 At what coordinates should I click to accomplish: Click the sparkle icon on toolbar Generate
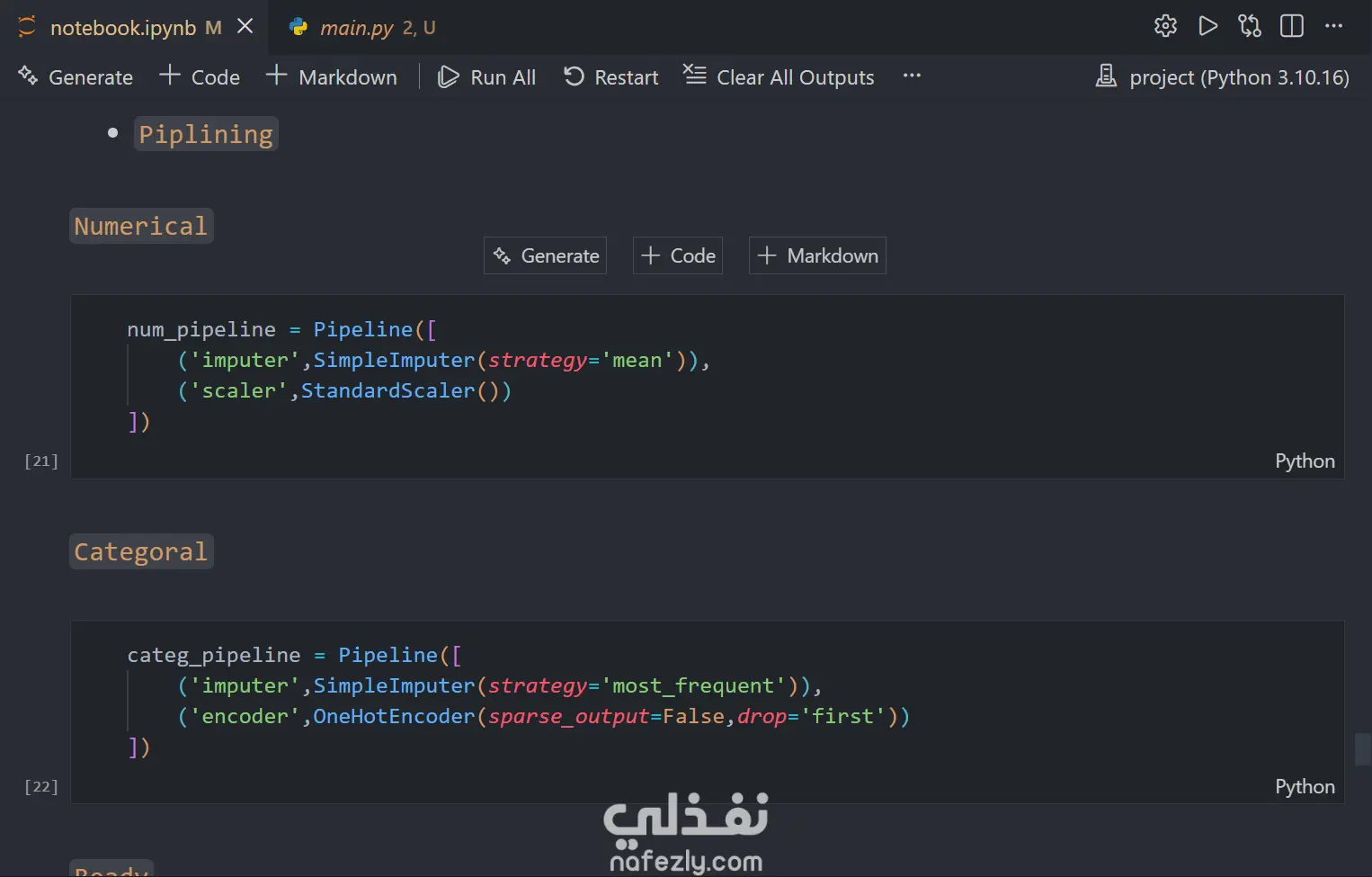(x=28, y=76)
